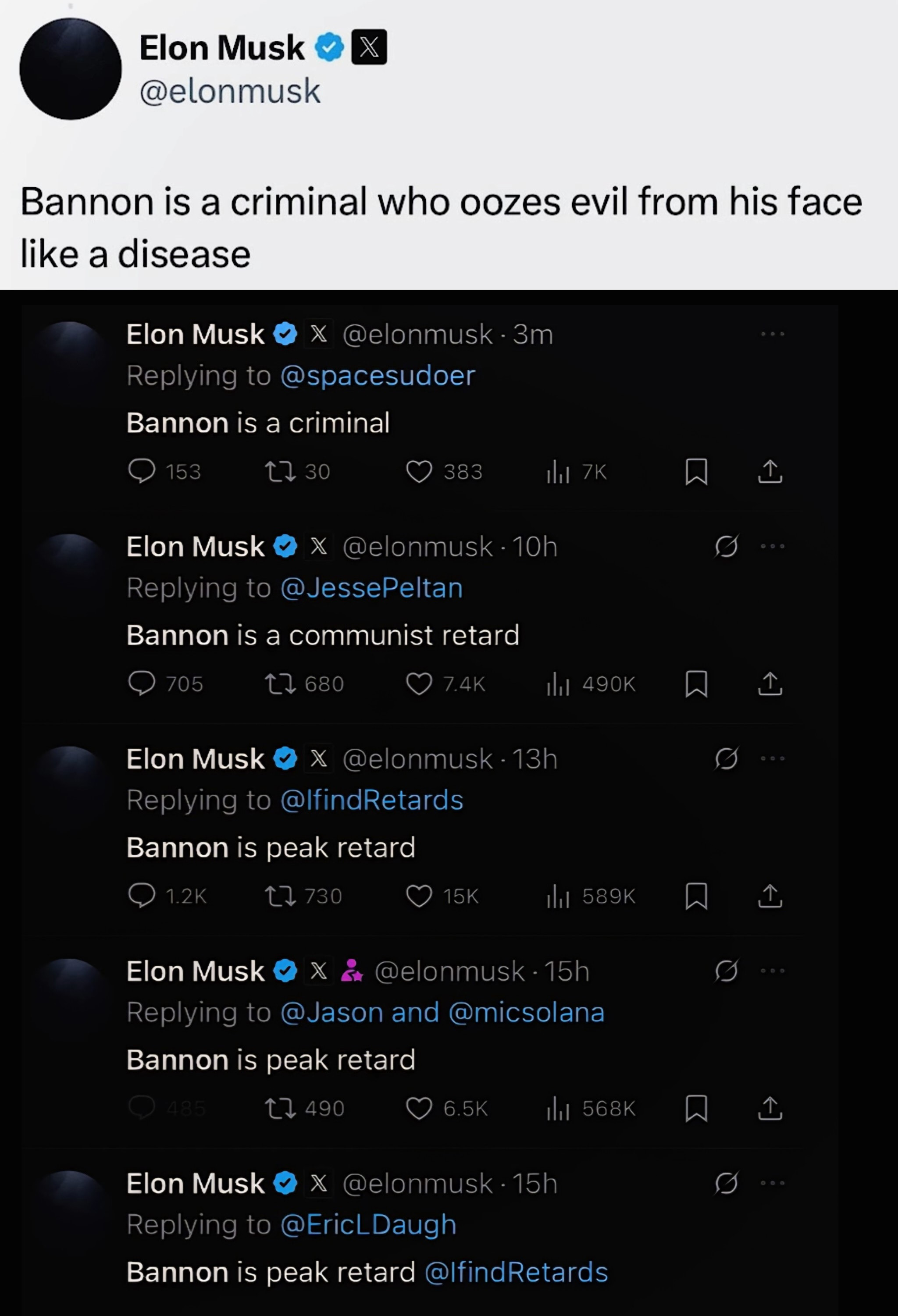This screenshot has height=1316, width=898.
Task: Repost the 'communist retard' reply with 680 reposts
Action: 304,683
